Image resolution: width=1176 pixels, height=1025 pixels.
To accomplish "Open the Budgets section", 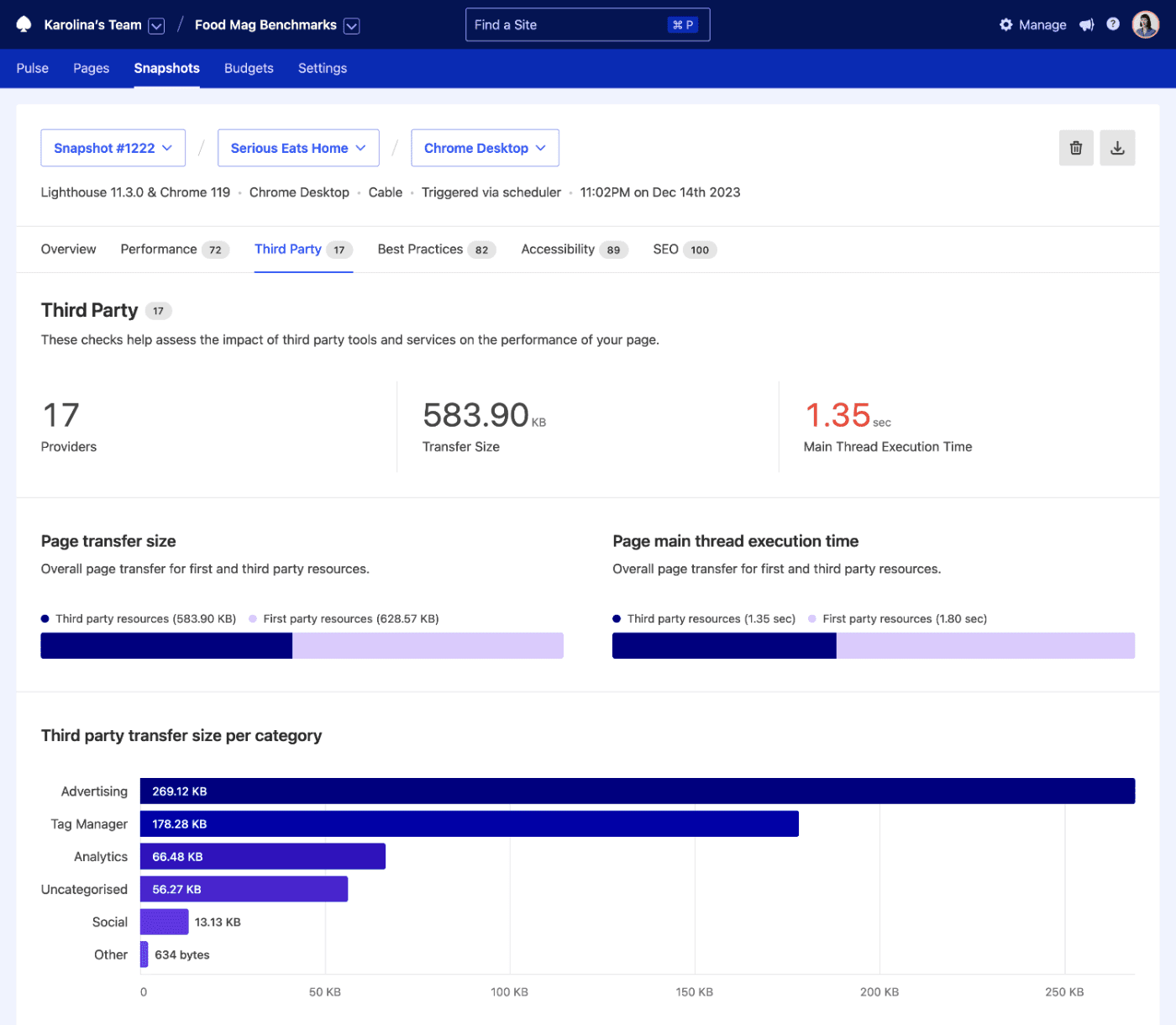I will pyautogui.click(x=249, y=68).
